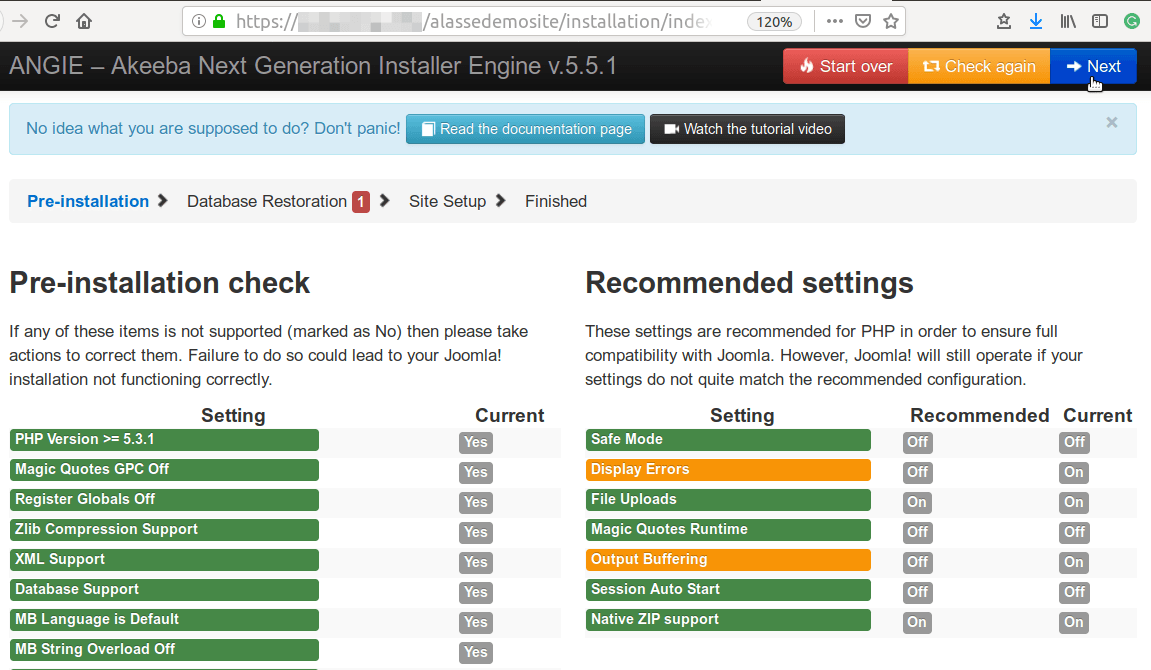Show site information via the info icon
The width and height of the screenshot is (1151, 670).
point(198,21)
